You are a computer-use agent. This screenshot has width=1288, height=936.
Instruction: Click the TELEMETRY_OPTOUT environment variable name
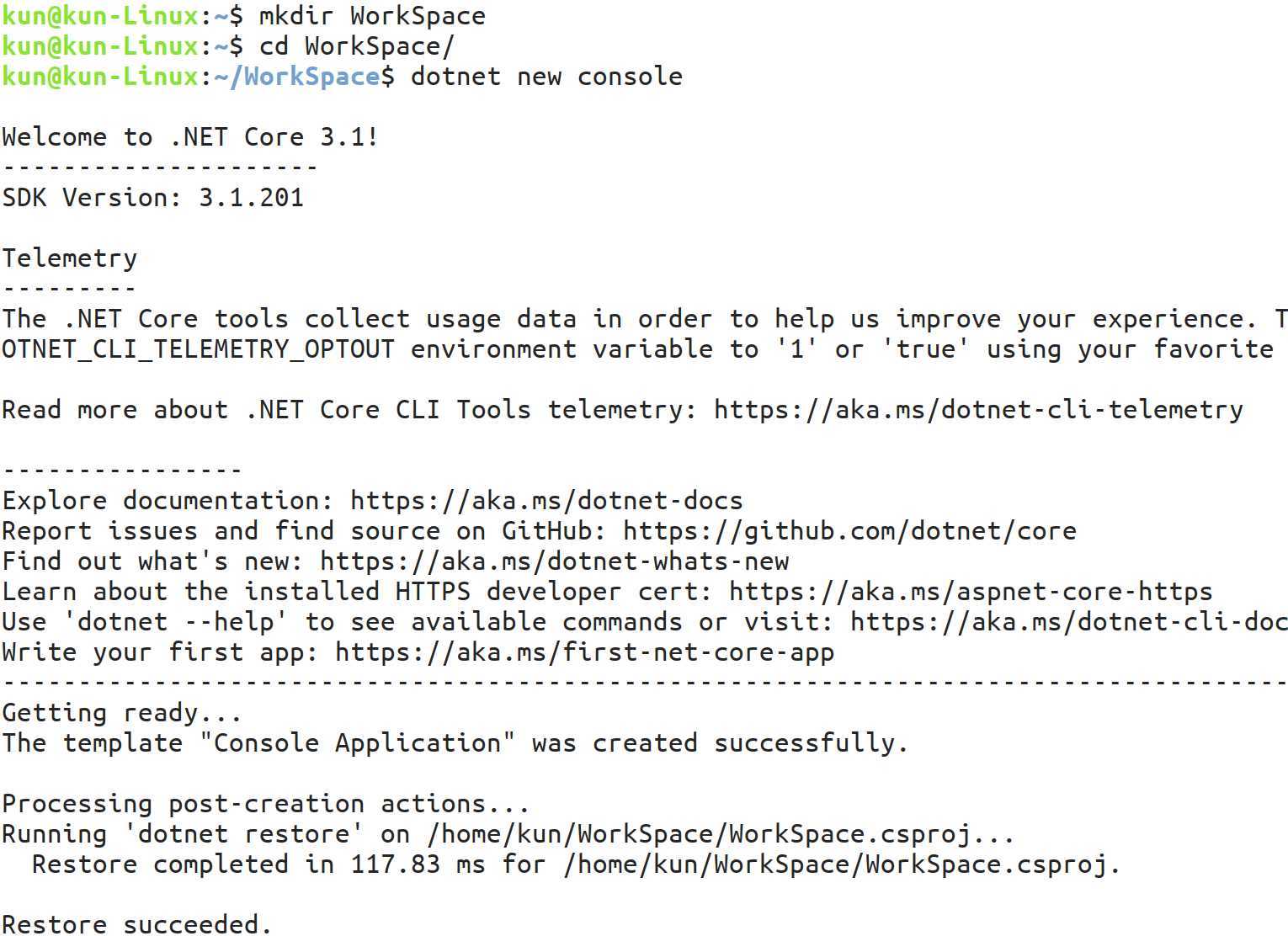(x=198, y=349)
